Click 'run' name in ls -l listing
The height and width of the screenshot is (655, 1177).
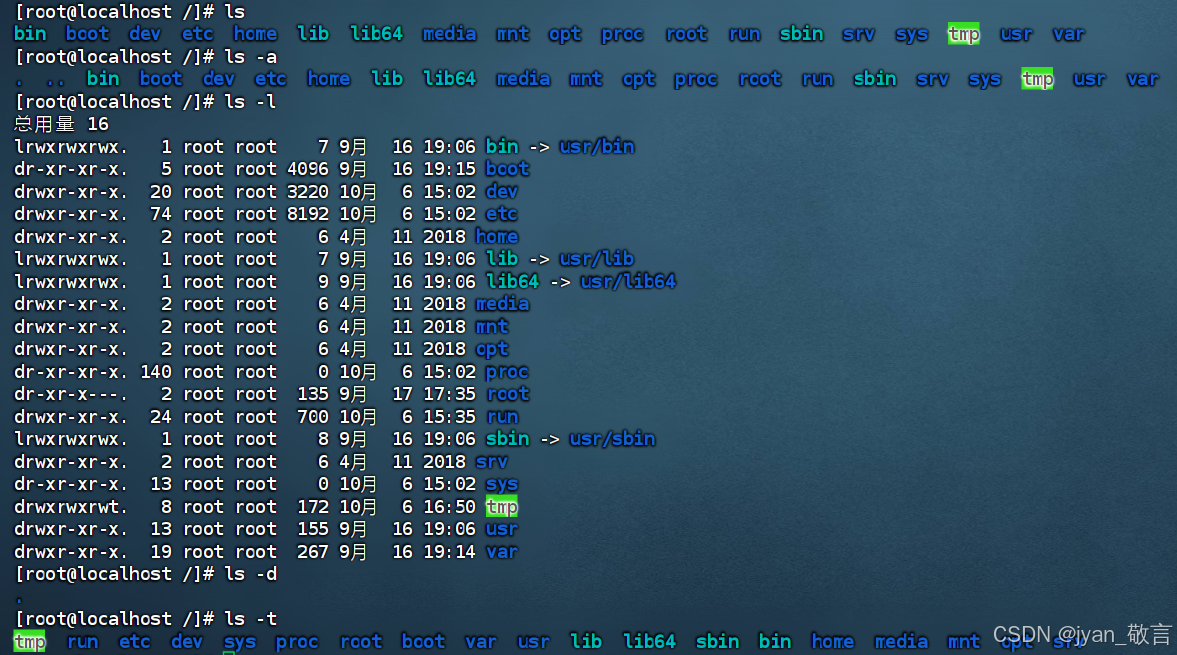pos(502,417)
